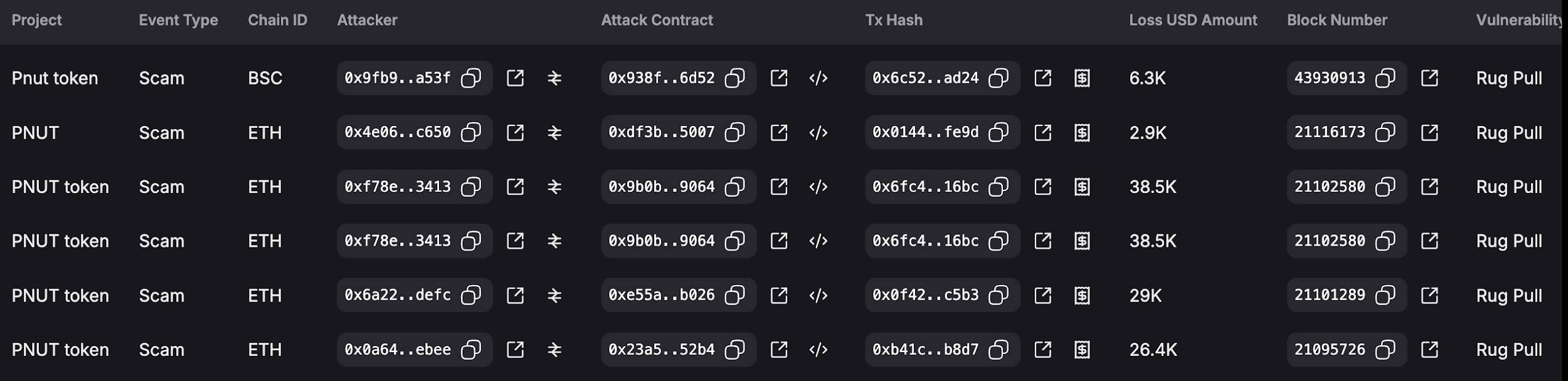Open attack contract 0x23a5..52b4 external link
The width and height of the screenshot is (1568, 381).
click(779, 350)
